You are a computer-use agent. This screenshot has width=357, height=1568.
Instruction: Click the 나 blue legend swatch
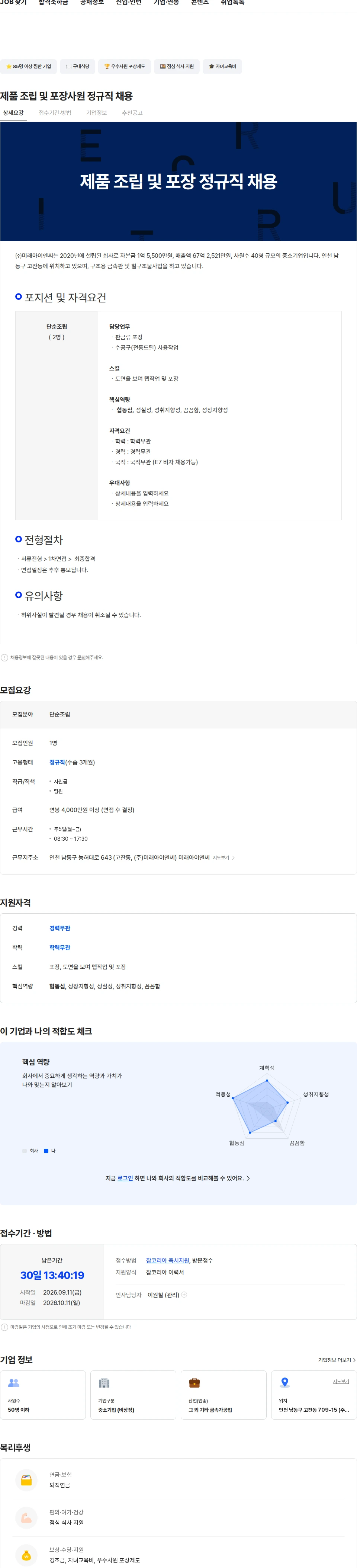click(46, 1151)
